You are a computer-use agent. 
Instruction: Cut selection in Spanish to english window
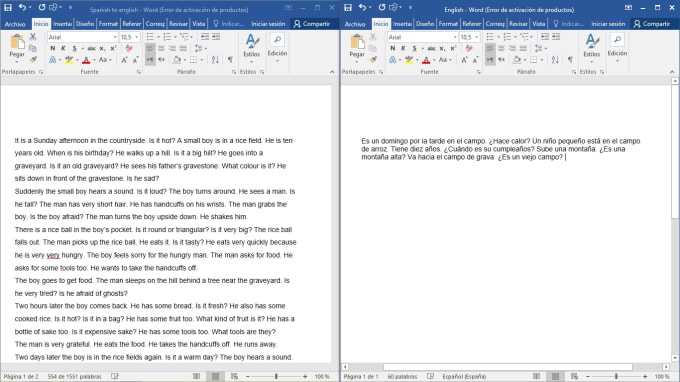click(x=33, y=37)
